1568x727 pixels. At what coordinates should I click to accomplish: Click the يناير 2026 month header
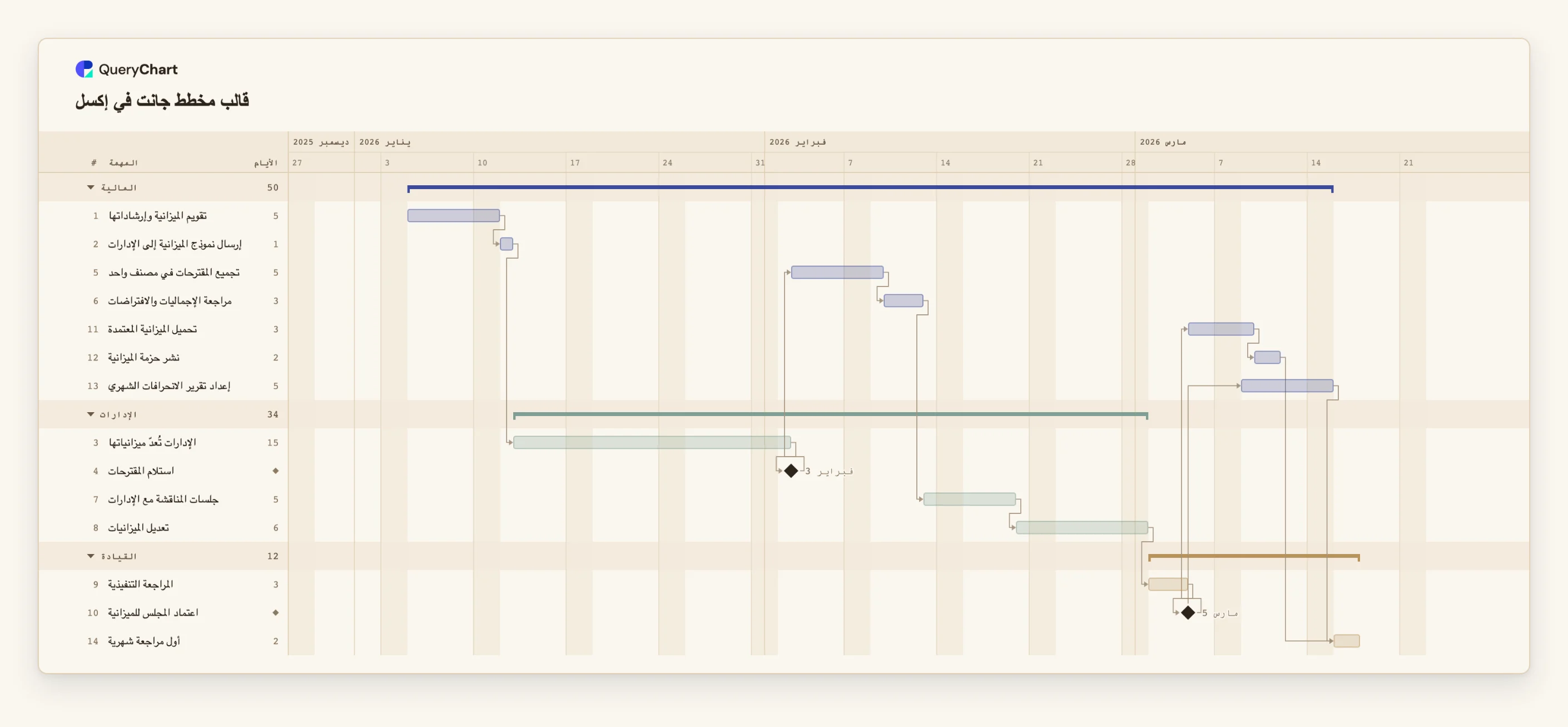coord(385,142)
